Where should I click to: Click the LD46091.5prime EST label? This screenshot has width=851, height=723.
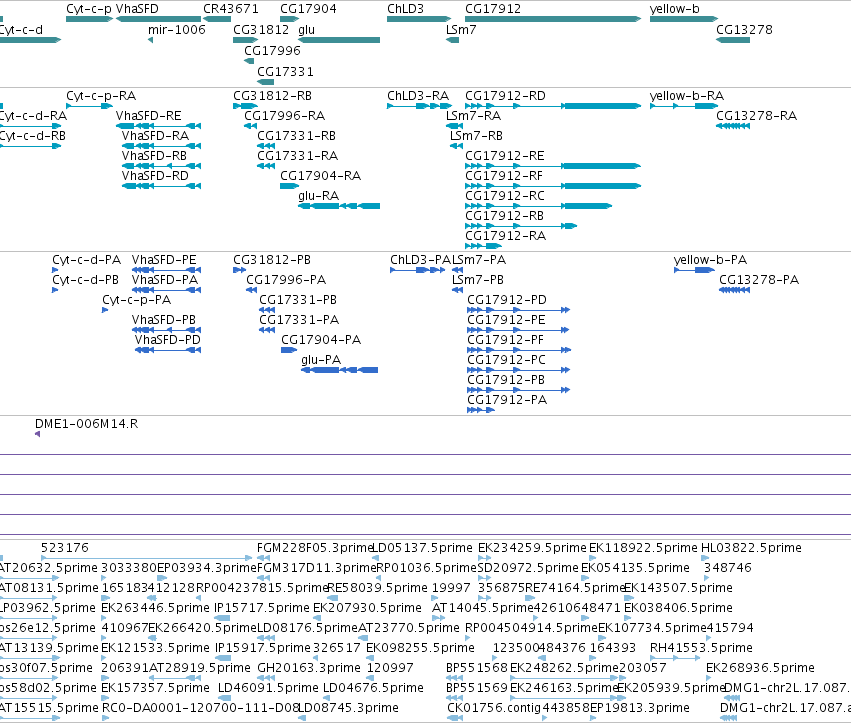click(268, 688)
